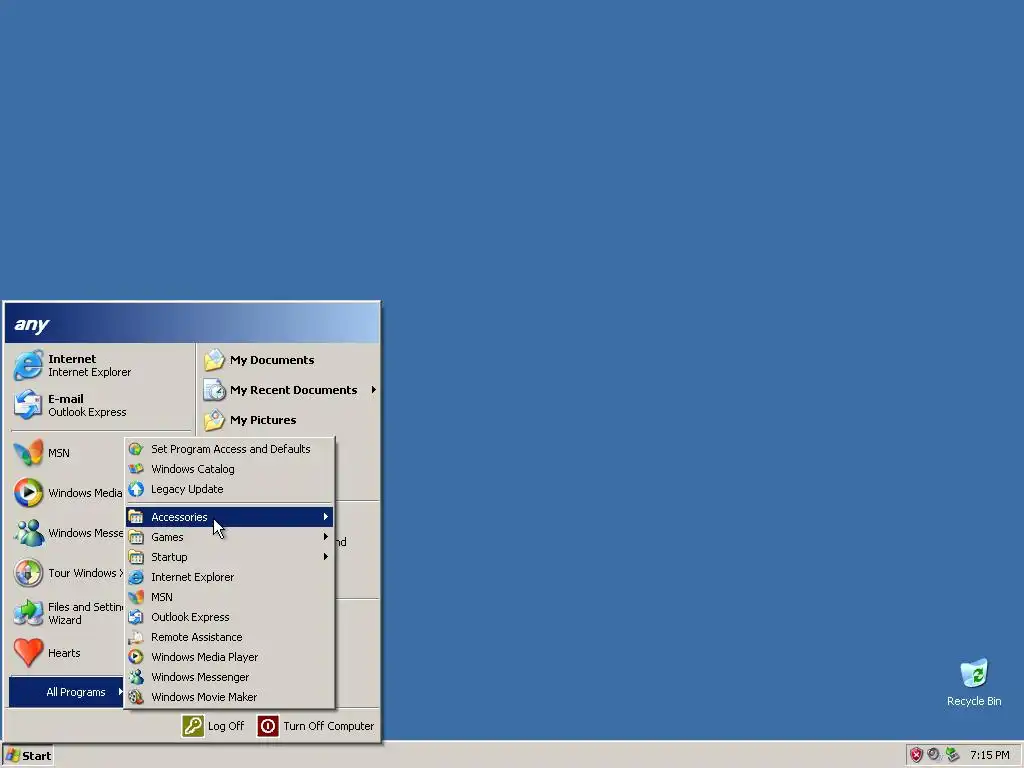1024x768 pixels.
Task: Click Windows Media Player icon in All Programs
Action: (x=136, y=657)
